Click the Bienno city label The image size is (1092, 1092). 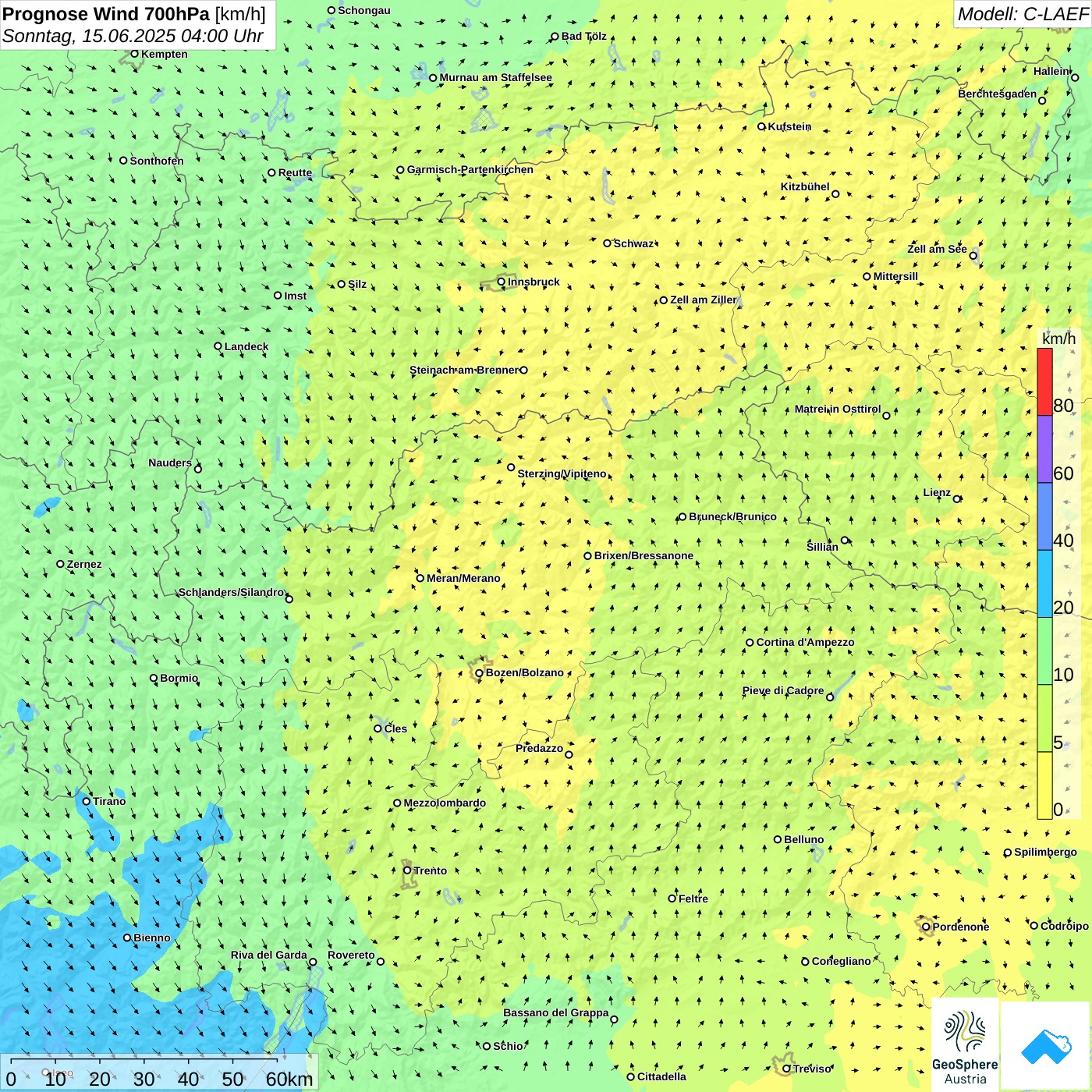click(x=152, y=938)
